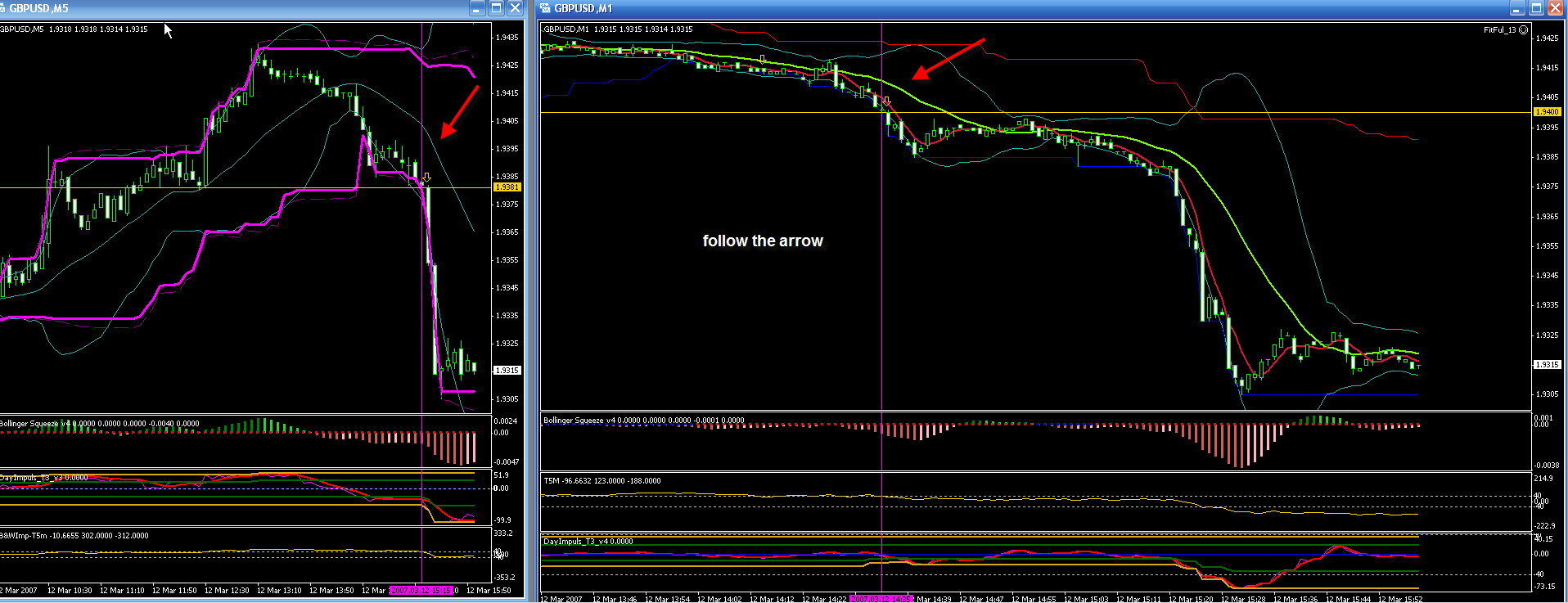Activate the GBPUSD,M1 window title bar
Viewport: 1568px width, 603px height.
982,8
